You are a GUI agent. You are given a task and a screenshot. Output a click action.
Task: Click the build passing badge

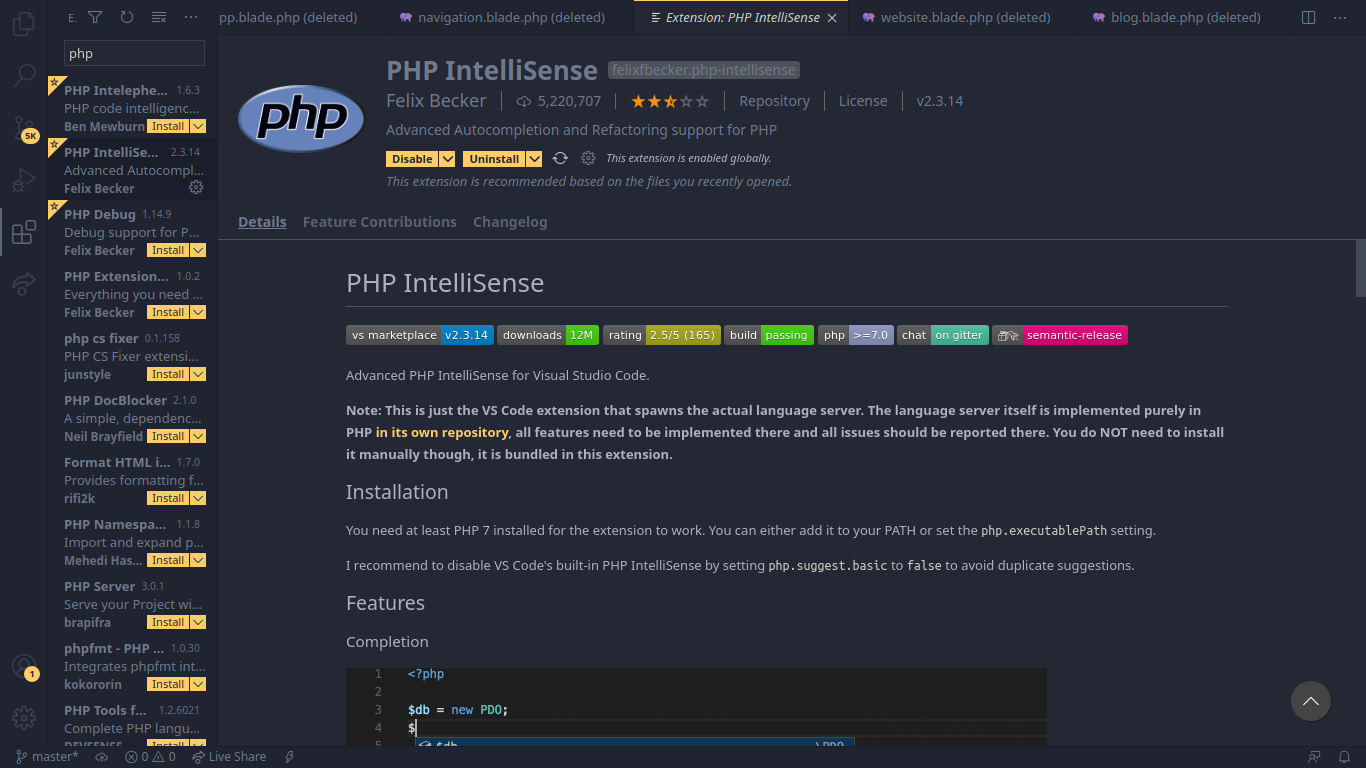[x=769, y=335]
